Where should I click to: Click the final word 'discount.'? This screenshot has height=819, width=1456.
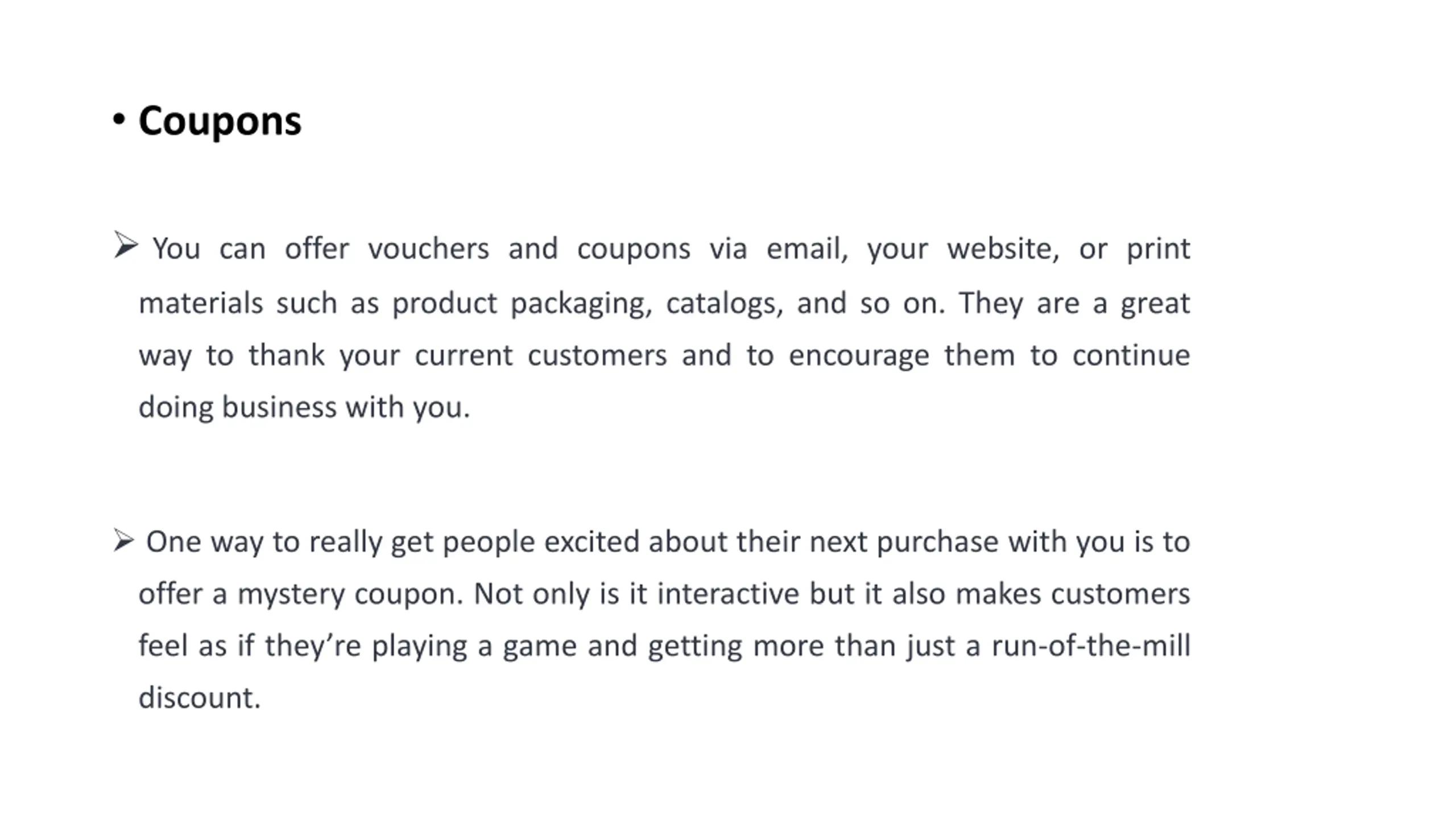(x=200, y=698)
